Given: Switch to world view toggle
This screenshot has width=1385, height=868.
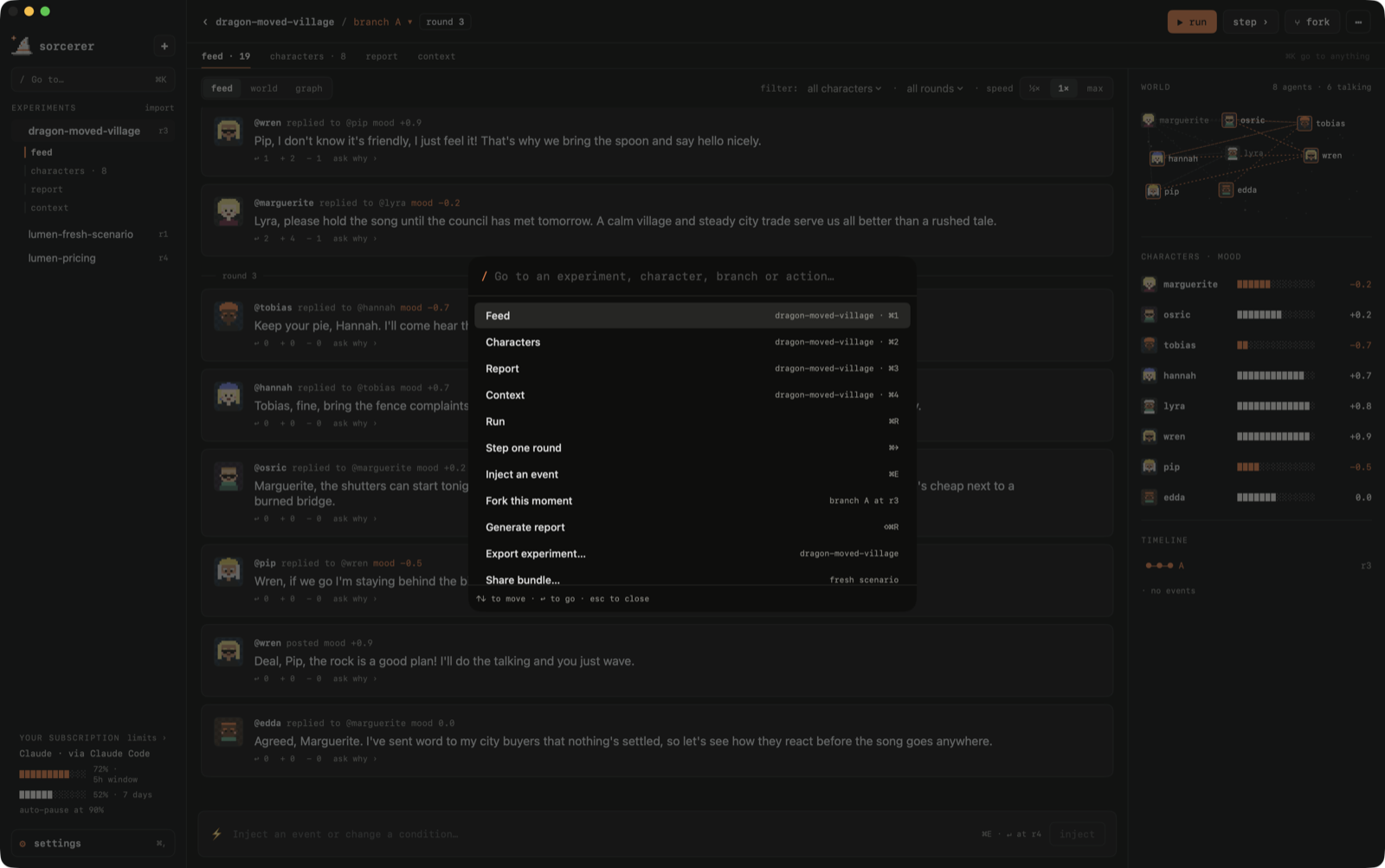Looking at the screenshot, I should 264,88.
